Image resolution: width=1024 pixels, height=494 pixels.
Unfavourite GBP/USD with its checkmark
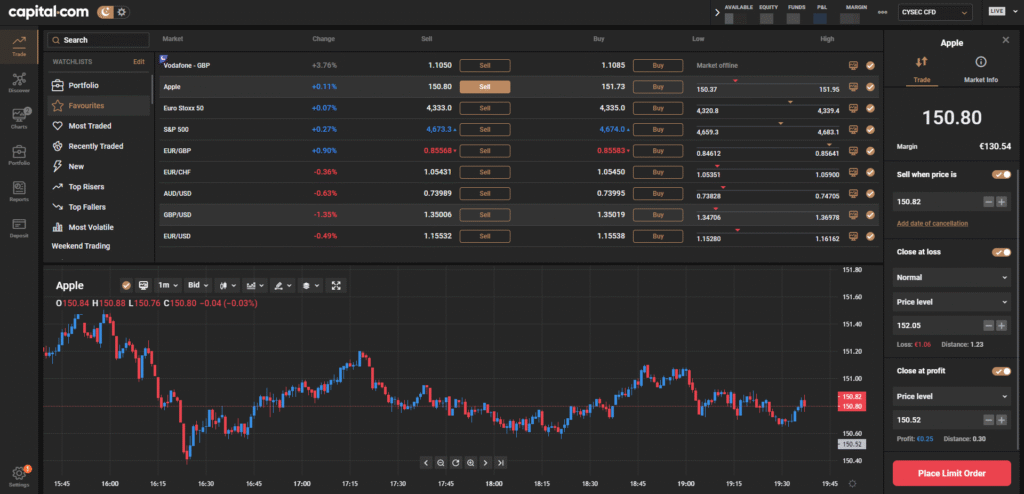870,215
